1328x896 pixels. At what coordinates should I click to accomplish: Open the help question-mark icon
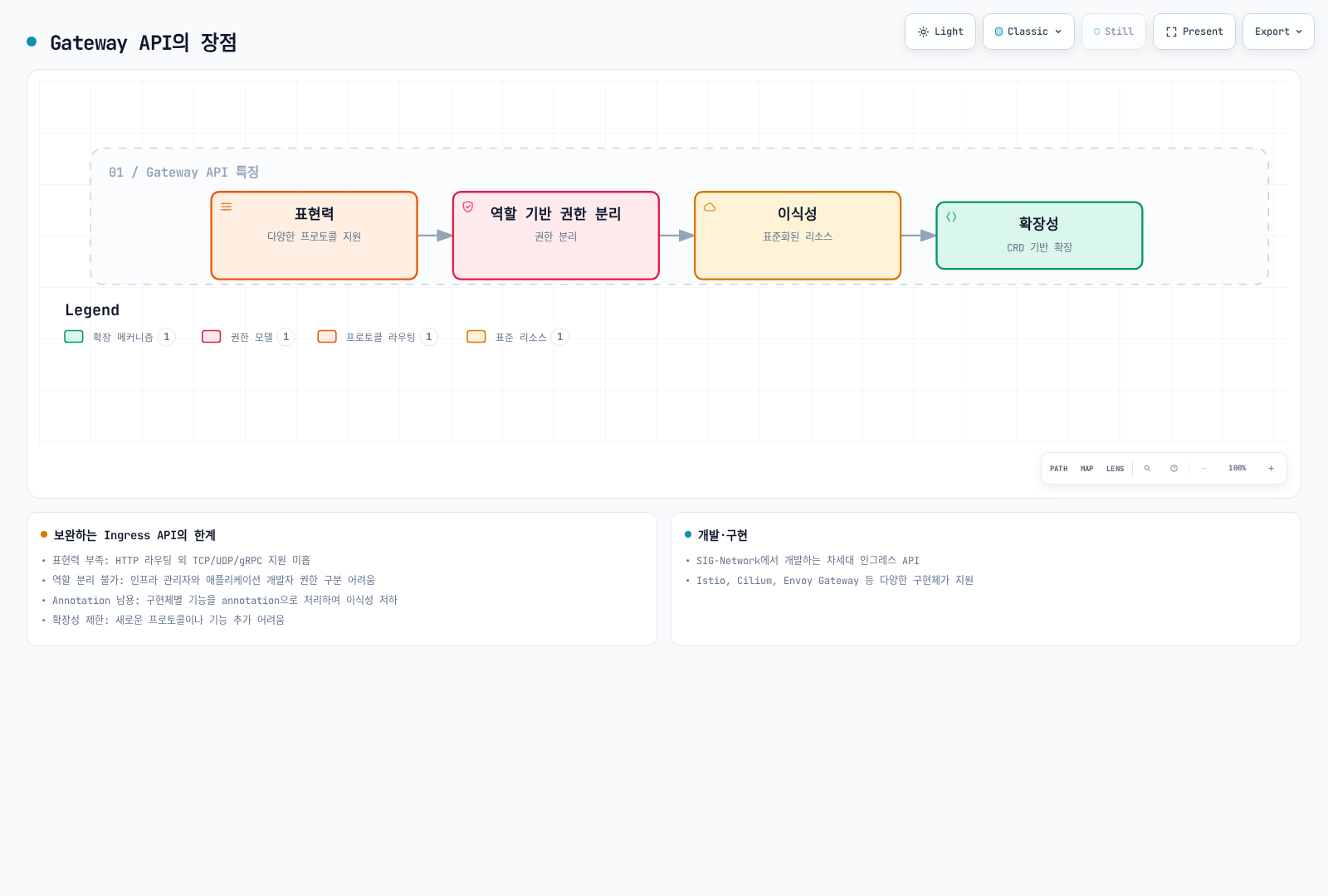tap(1174, 469)
